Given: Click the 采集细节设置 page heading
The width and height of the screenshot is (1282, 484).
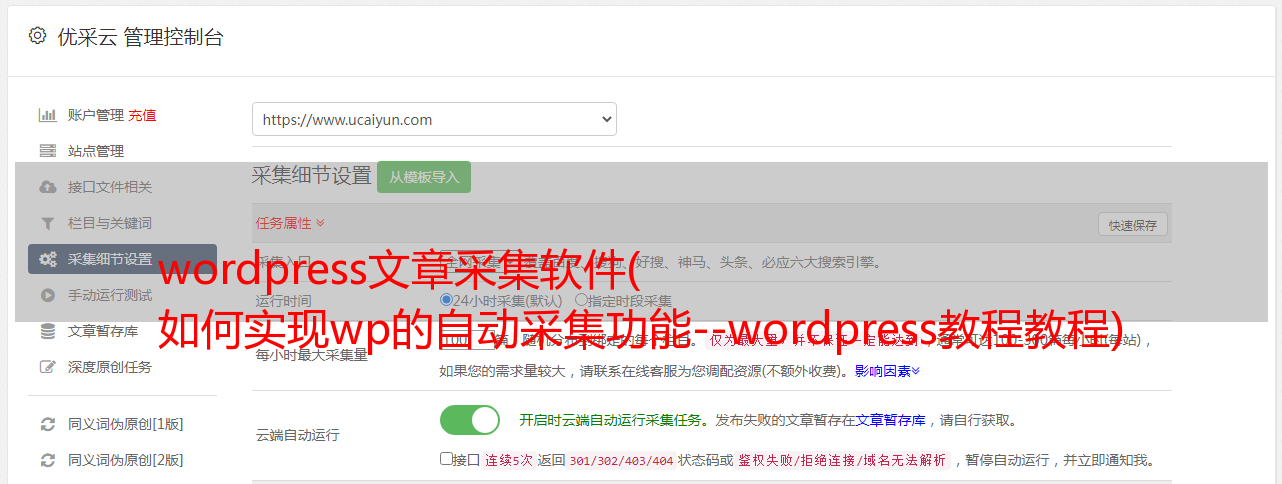Looking at the screenshot, I should tap(312, 176).
